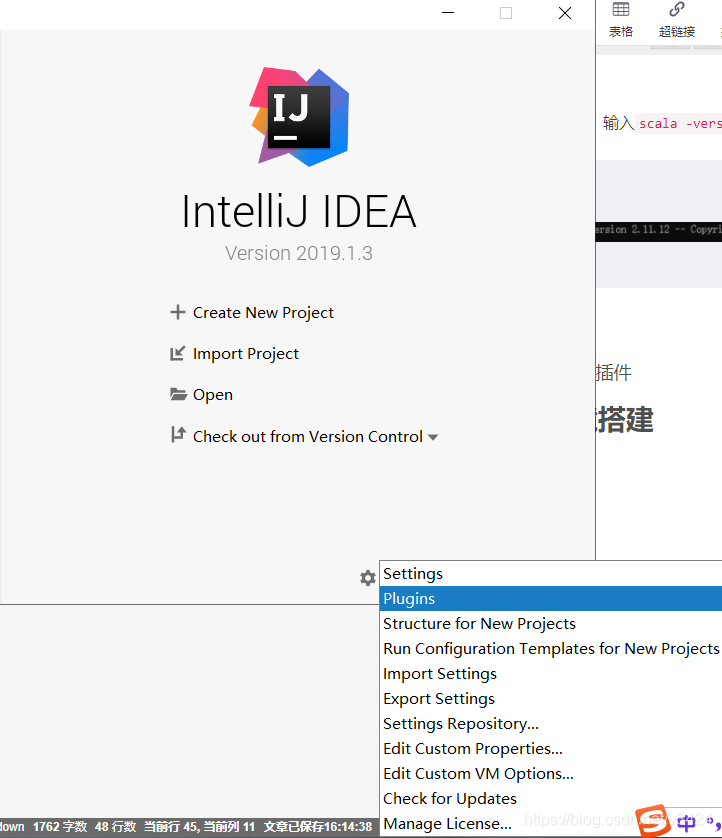Select Settings from the Configure menu
Screen dimensions: 722x838
[x=550, y=573]
